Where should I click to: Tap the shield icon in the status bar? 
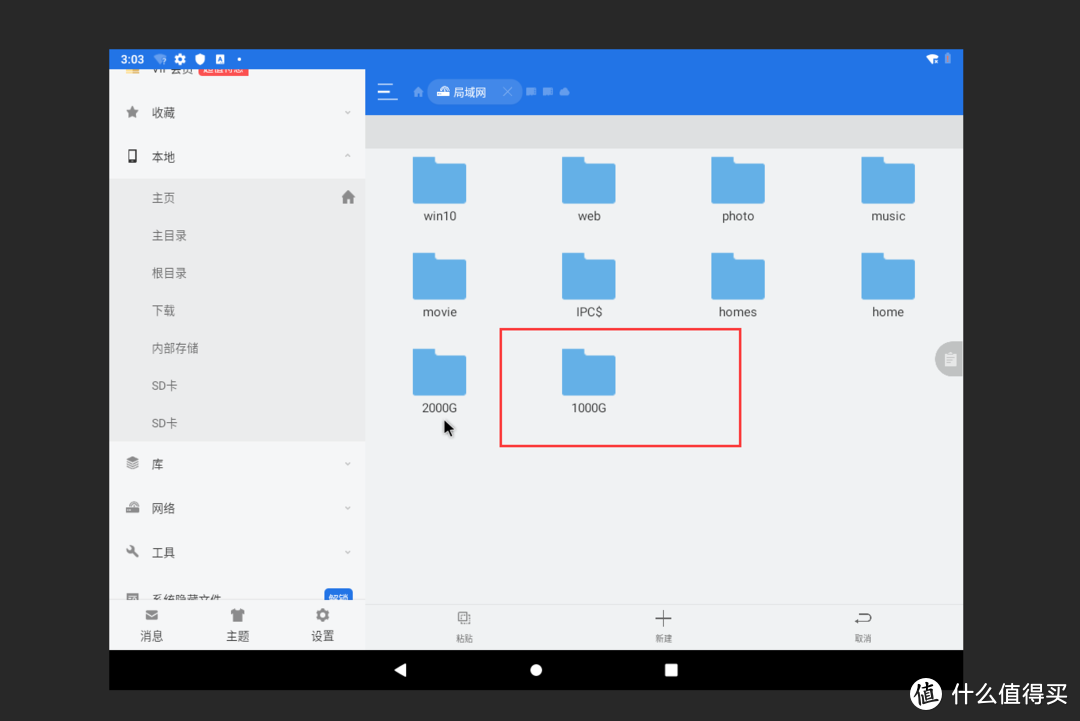point(200,59)
